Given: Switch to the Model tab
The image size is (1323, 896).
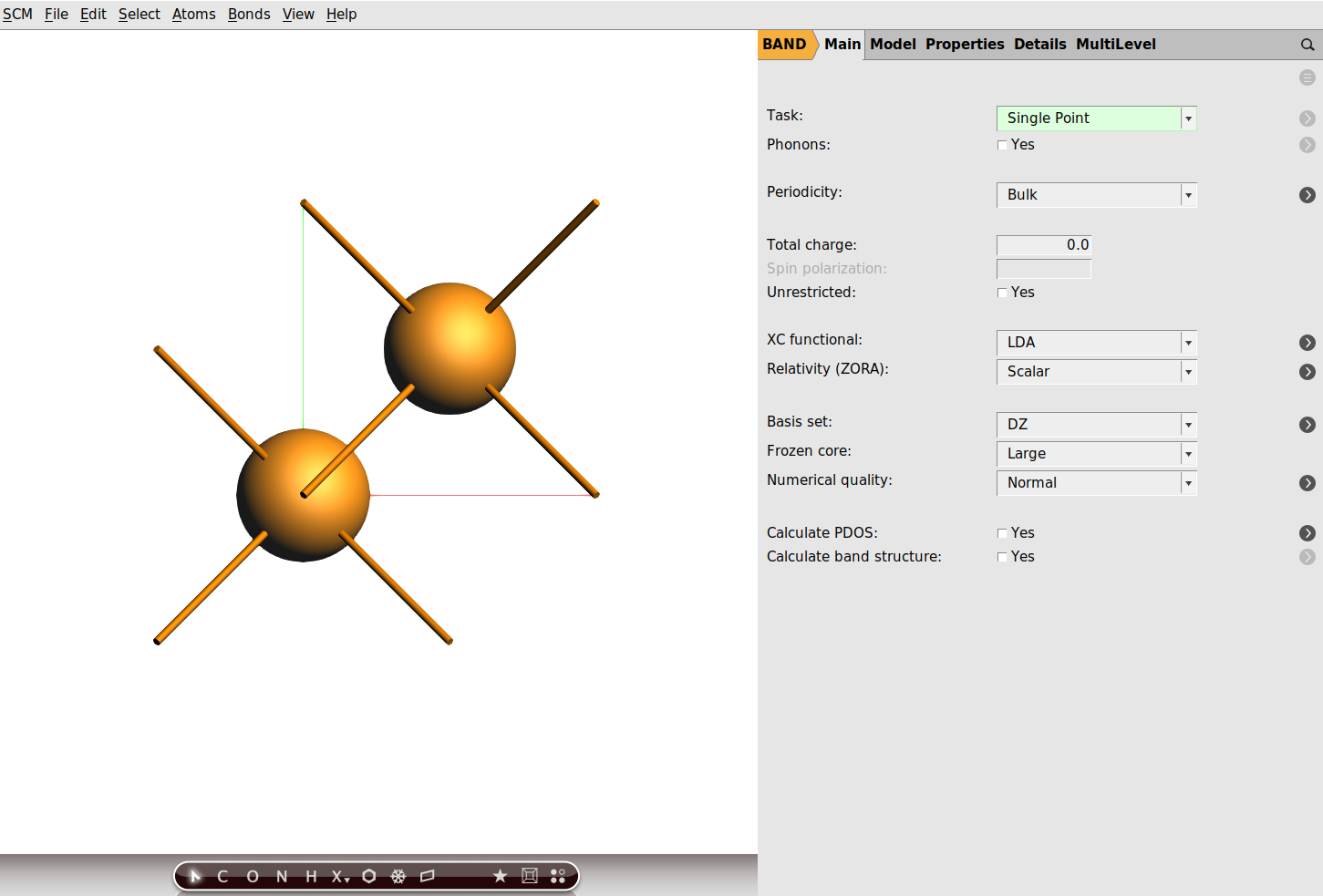Looking at the screenshot, I should pyautogui.click(x=893, y=44).
